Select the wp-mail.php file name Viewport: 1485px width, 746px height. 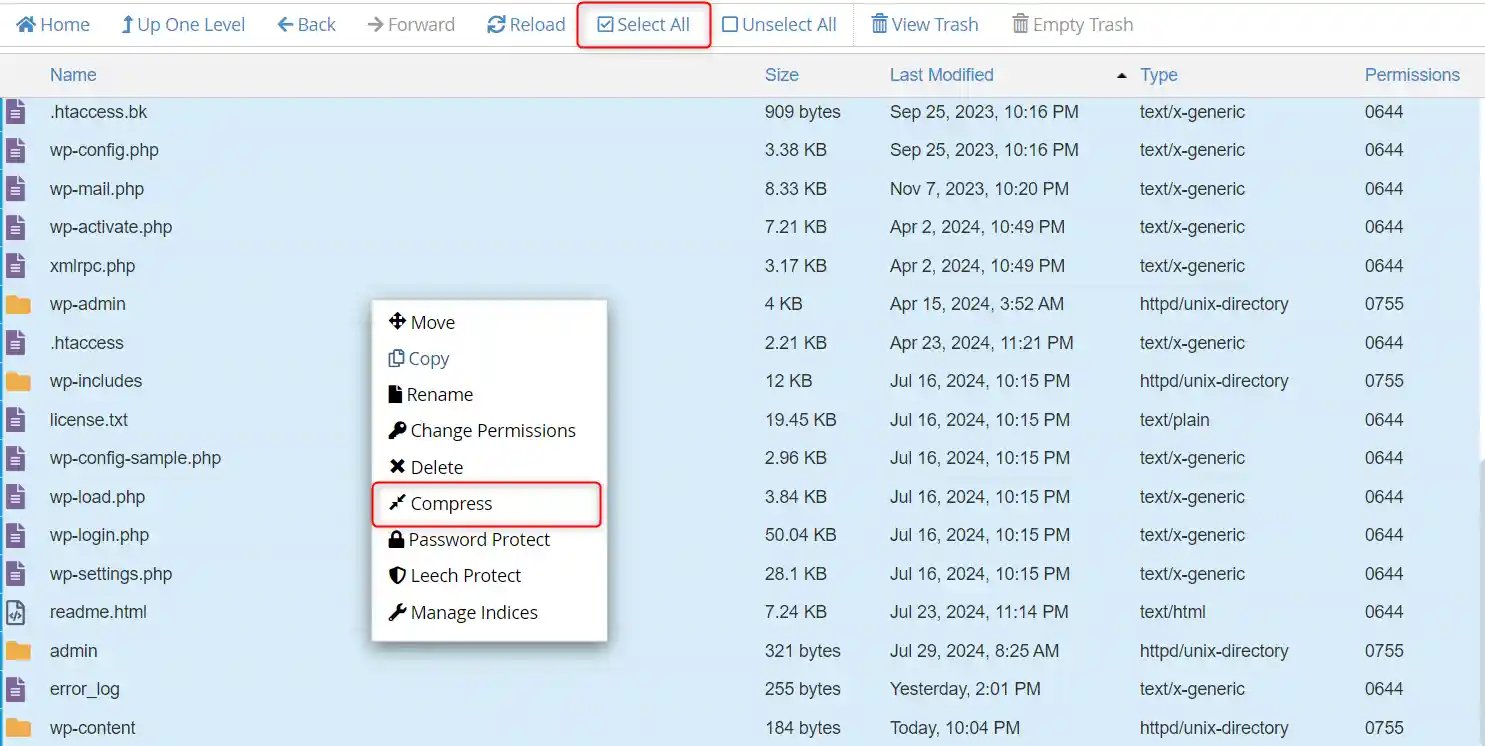click(x=97, y=189)
